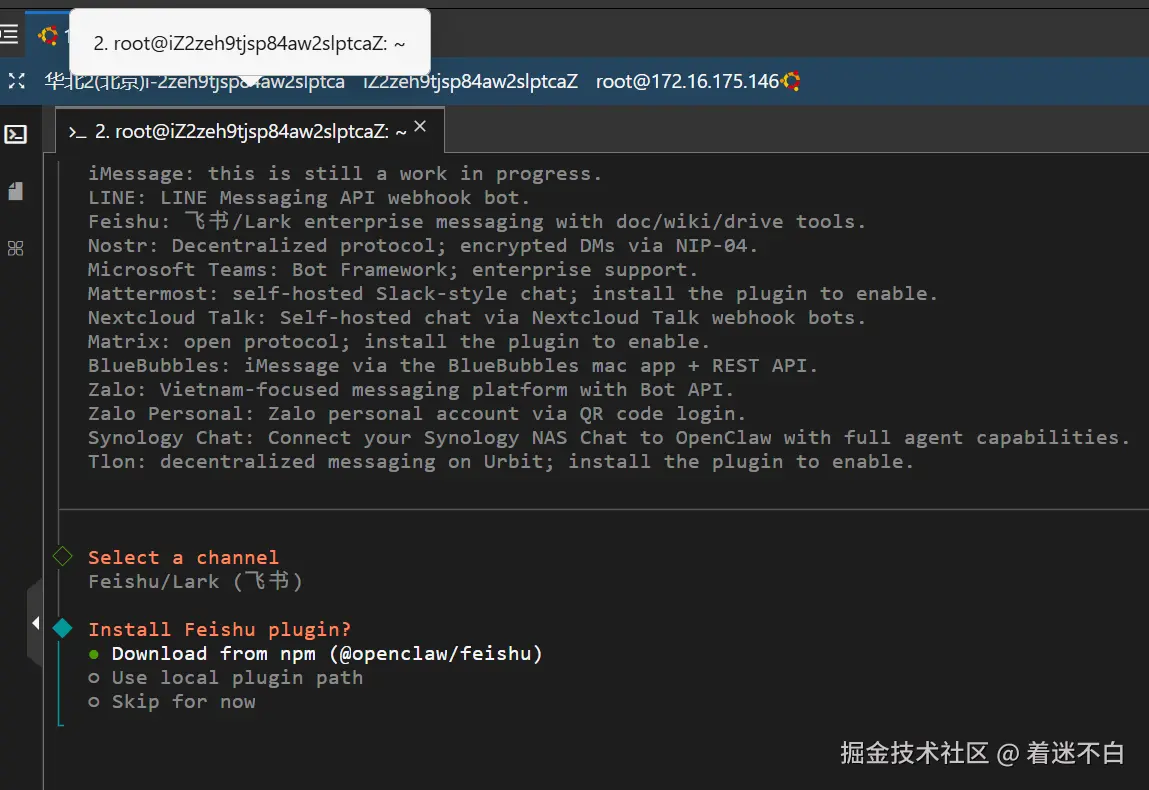Viewport: 1149px width, 790px height.
Task: Switch to tab 2. root@iZ2zeh9tjsp84aw2slptcaZ
Action: point(250,131)
